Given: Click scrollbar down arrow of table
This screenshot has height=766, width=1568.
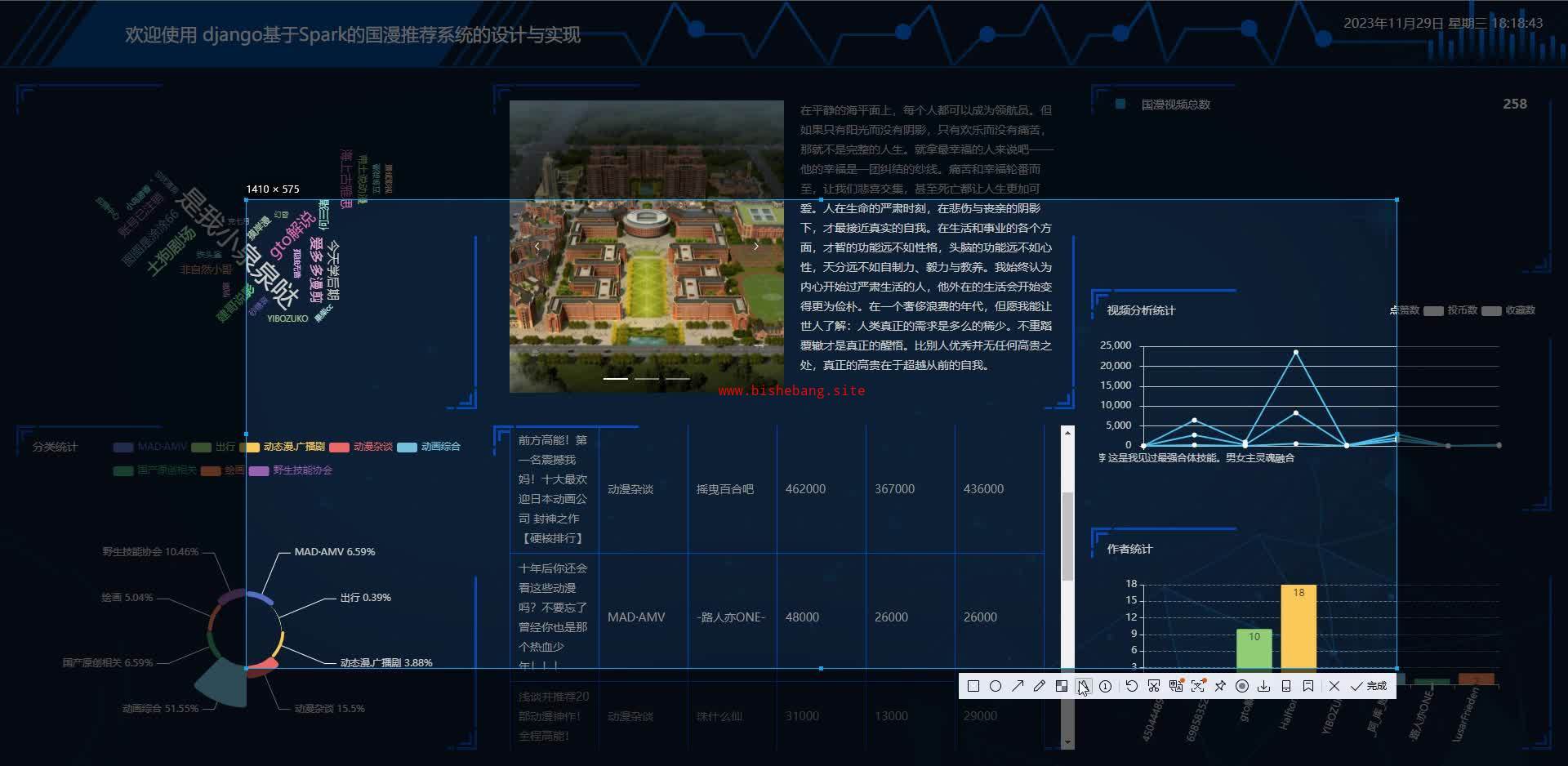Looking at the screenshot, I should coord(1067,742).
